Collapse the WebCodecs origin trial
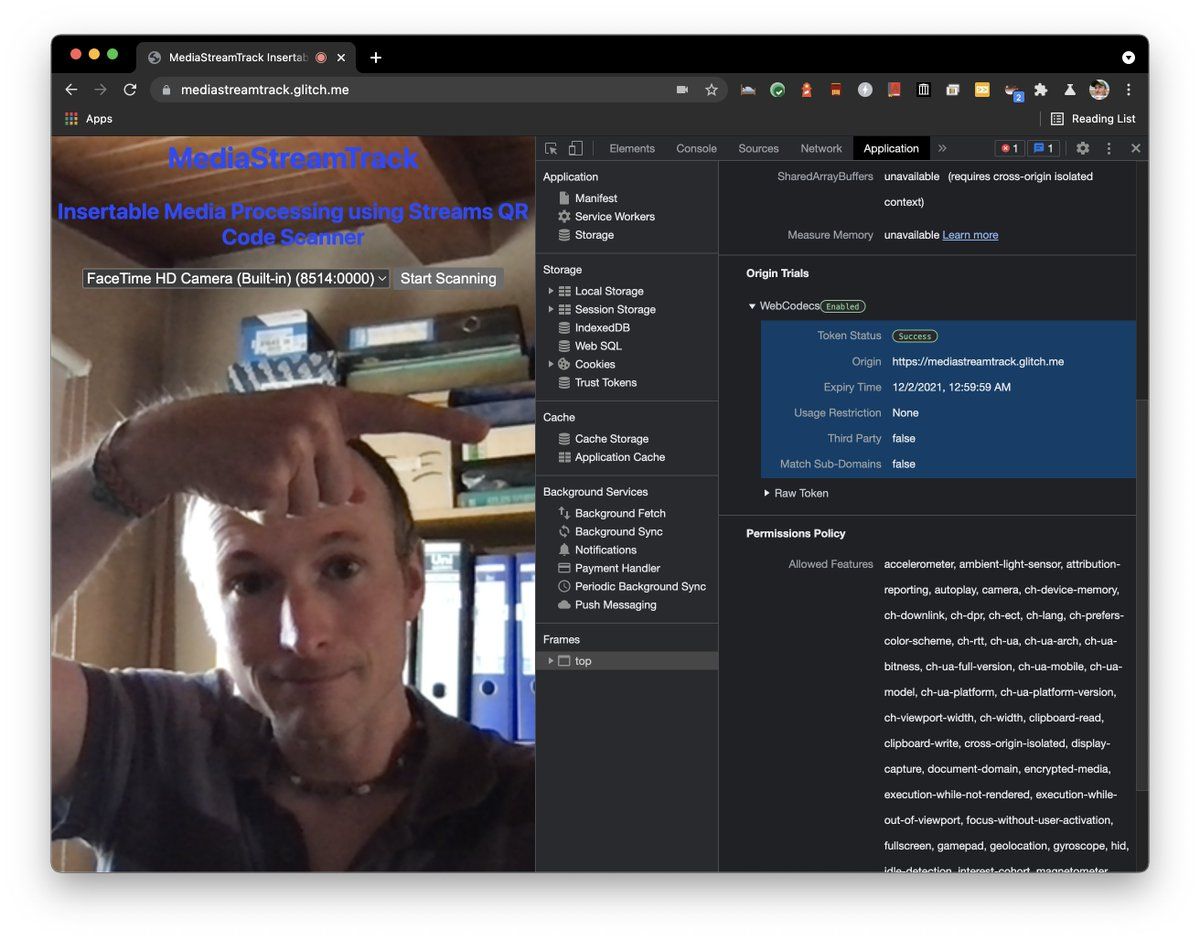The image size is (1200, 940). pyautogui.click(x=753, y=306)
